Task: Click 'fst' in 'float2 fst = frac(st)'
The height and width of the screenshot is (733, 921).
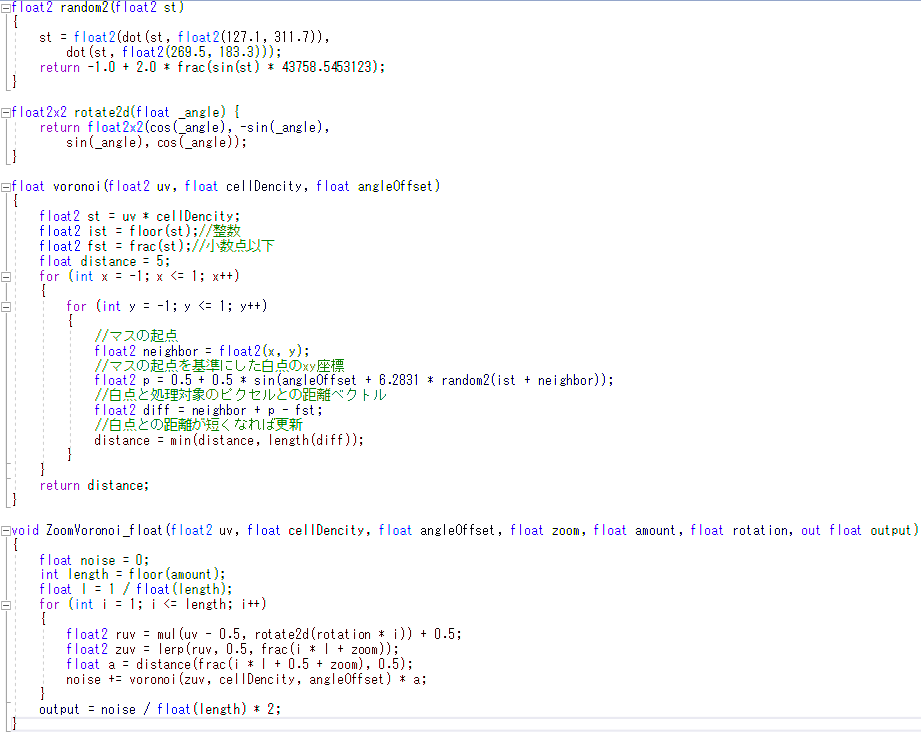Action: pyautogui.click(x=98, y=246)
